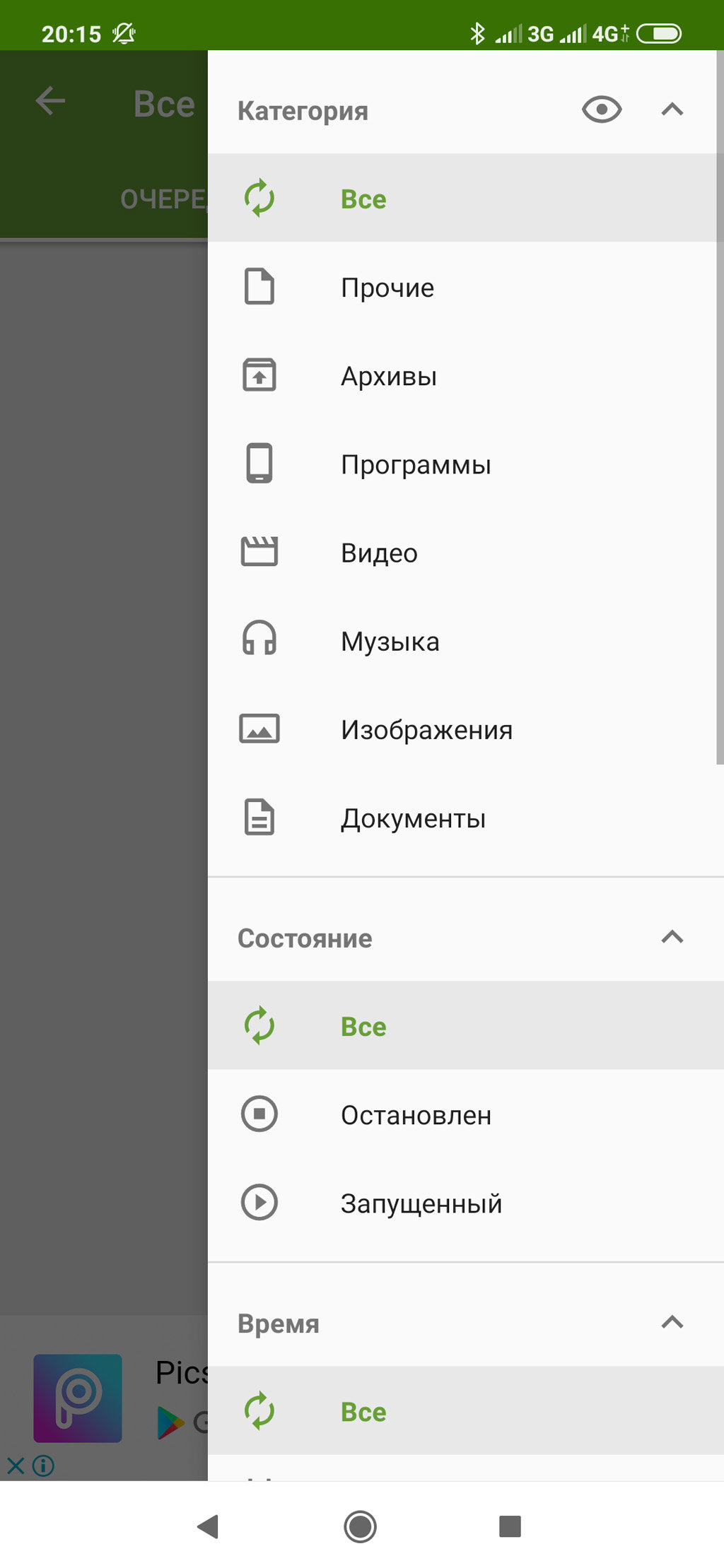Viewport: 724px width, 1568px height.
Task: Click the drawer scrollbar
Action: pyautogui.click(x=720, y=407)
